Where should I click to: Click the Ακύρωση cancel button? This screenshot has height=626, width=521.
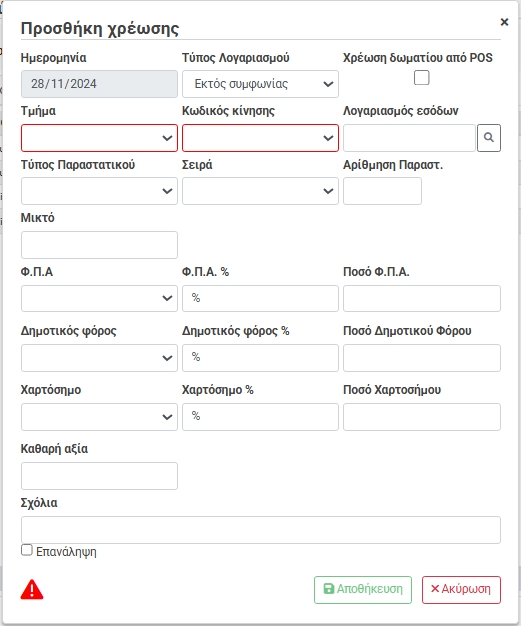point(461,590)
